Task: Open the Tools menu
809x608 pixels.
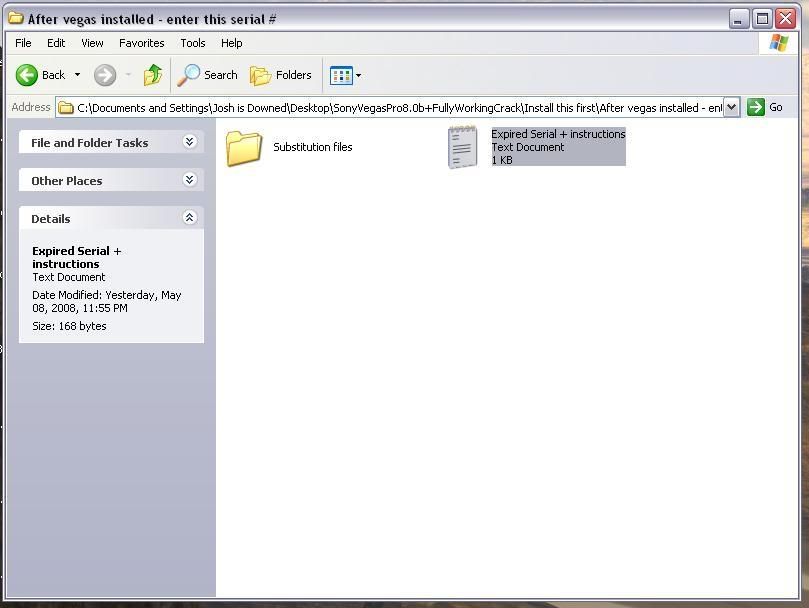Action: pos(192,43)
